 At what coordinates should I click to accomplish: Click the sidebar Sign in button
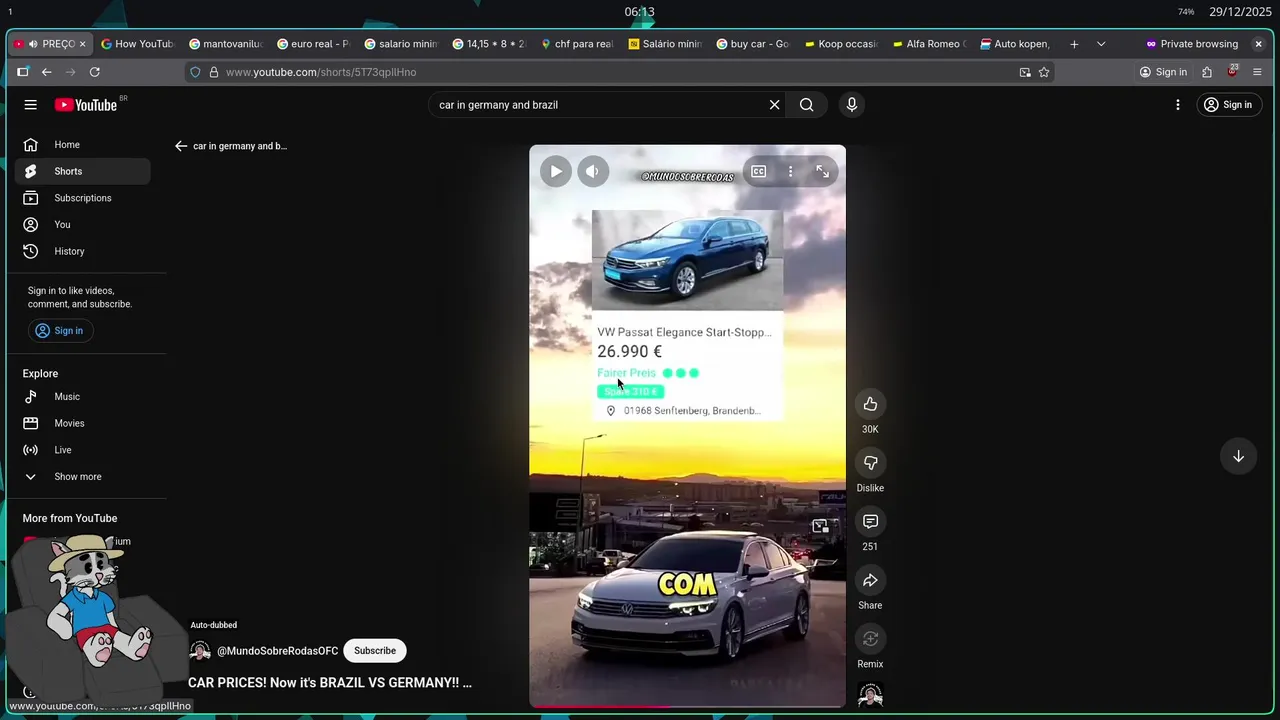(60, 331)
